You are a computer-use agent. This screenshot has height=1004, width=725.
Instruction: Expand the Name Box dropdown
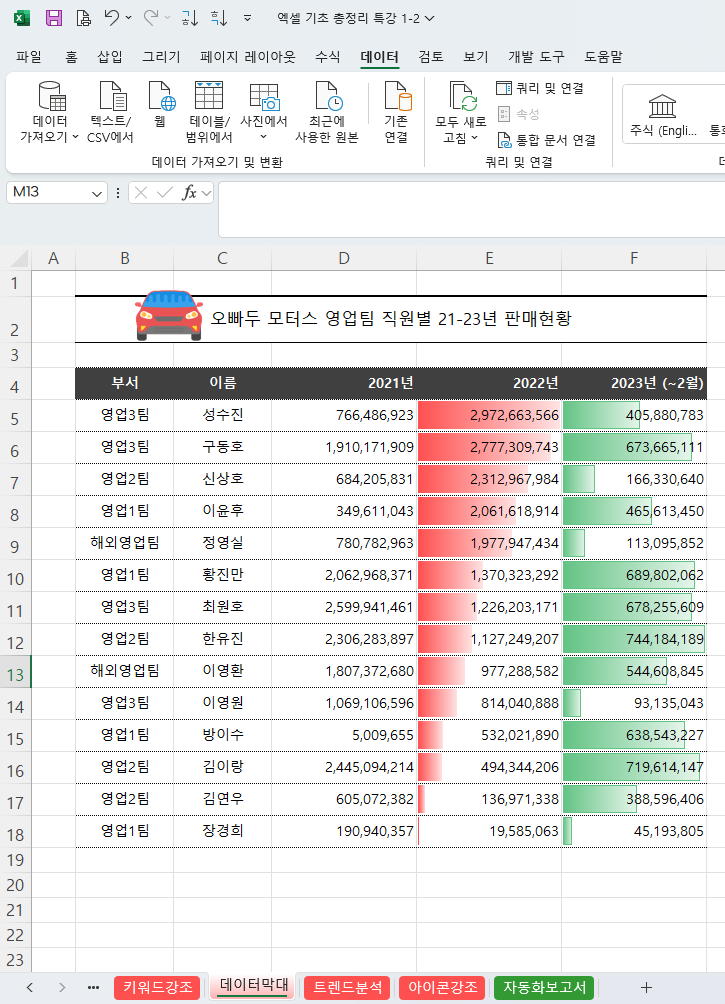(97, 193)
